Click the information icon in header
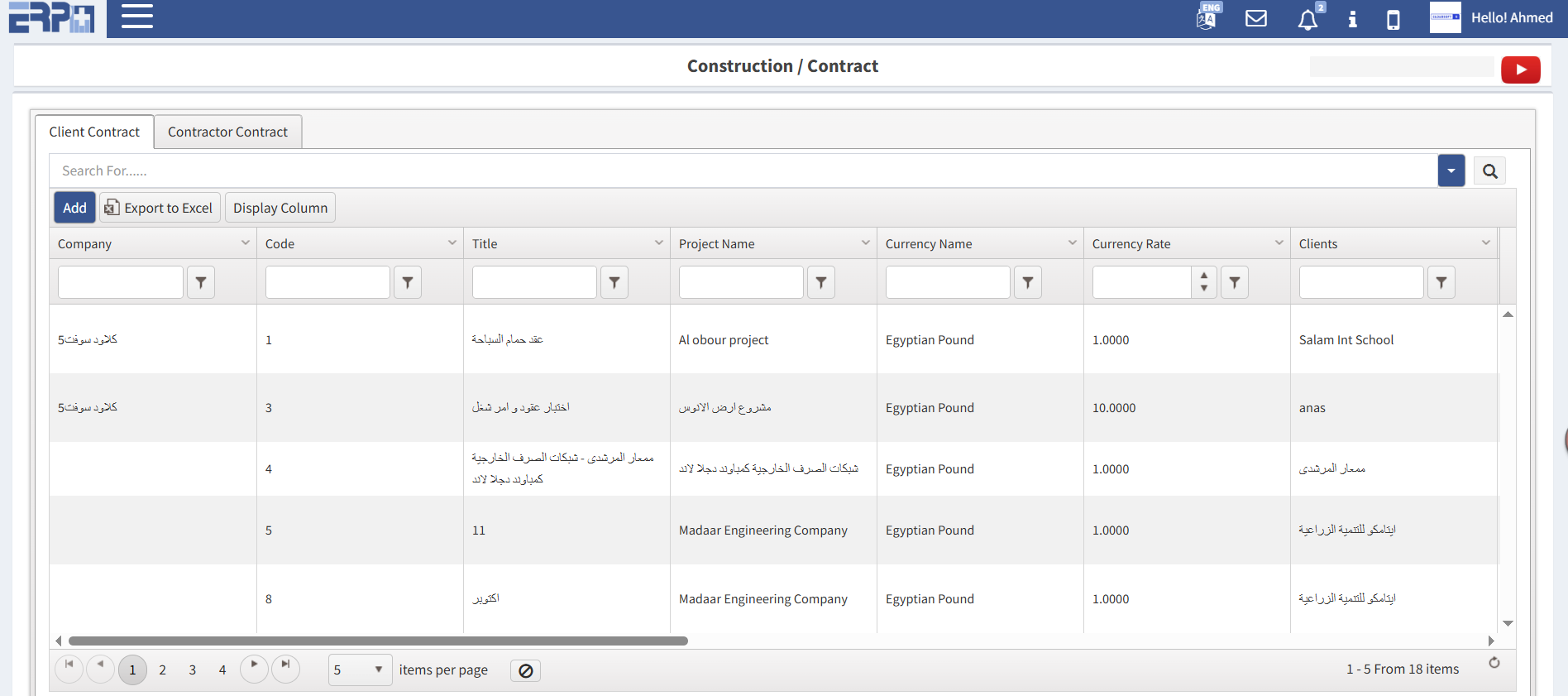The height and width of the screenshot is (696, 1568). point(1352,19)
